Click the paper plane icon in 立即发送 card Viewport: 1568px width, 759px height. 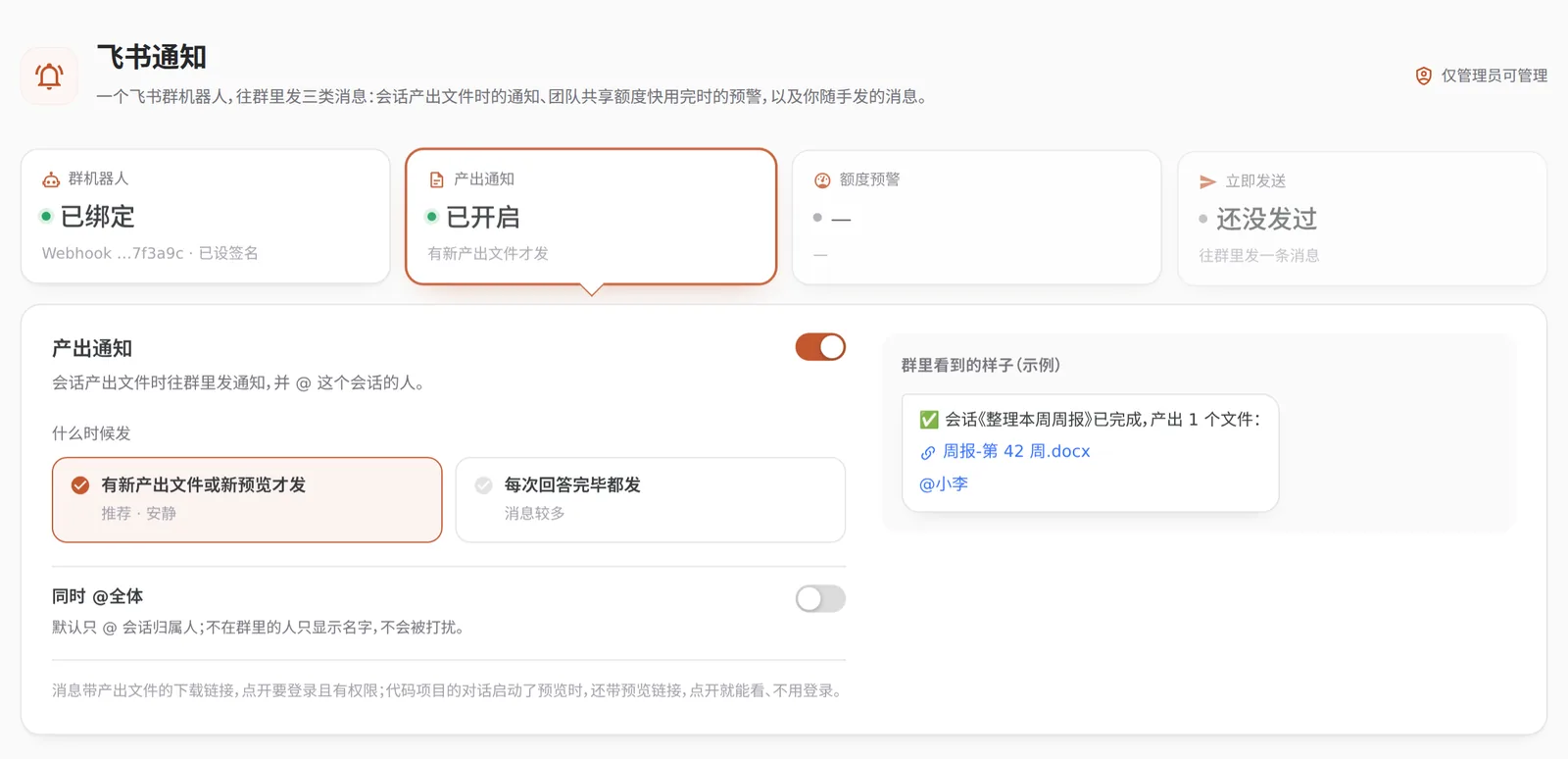(1207, 181)
